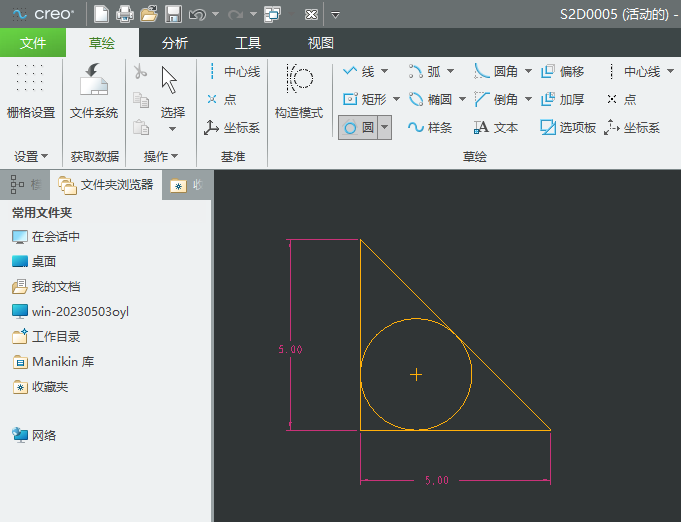Screen dimensions: 681x522
Task: Click the vertical 5.00 dimension value
Action: pos(290,350)
